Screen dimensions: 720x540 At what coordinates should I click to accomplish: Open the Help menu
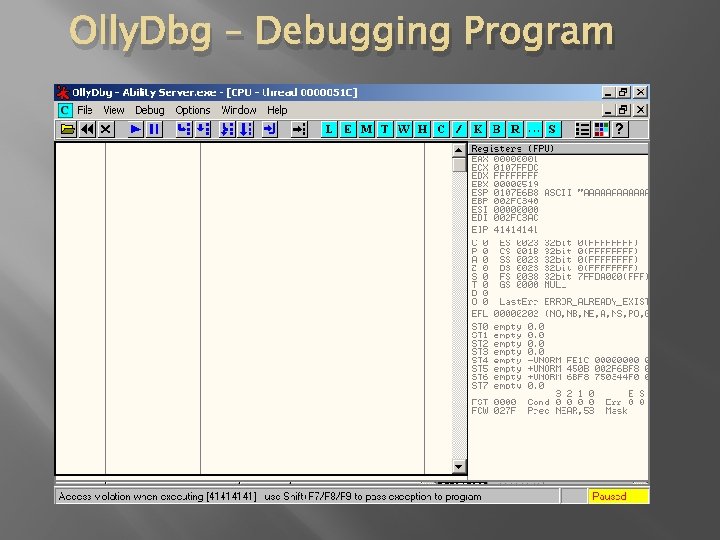[x=277, y=110]
